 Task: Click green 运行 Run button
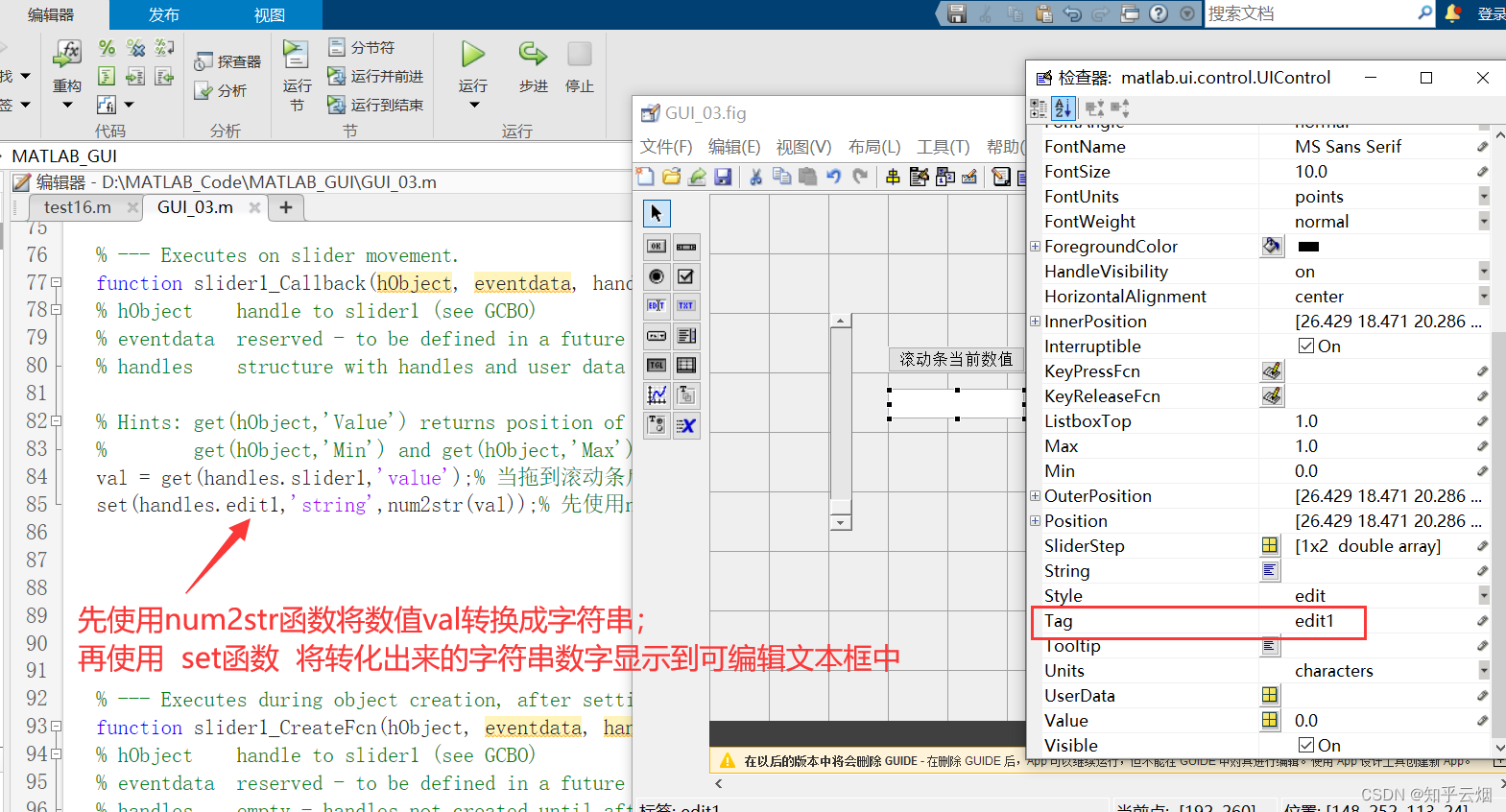click(472, 54)
